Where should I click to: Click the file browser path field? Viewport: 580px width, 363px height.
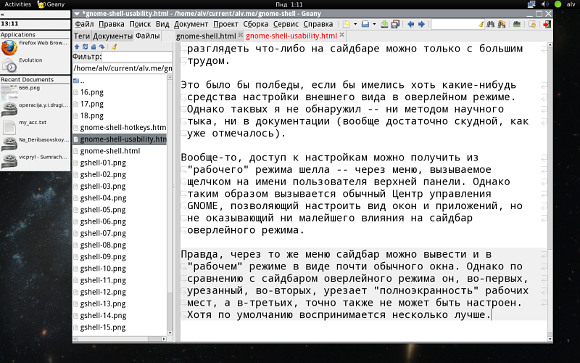[122, 68]
